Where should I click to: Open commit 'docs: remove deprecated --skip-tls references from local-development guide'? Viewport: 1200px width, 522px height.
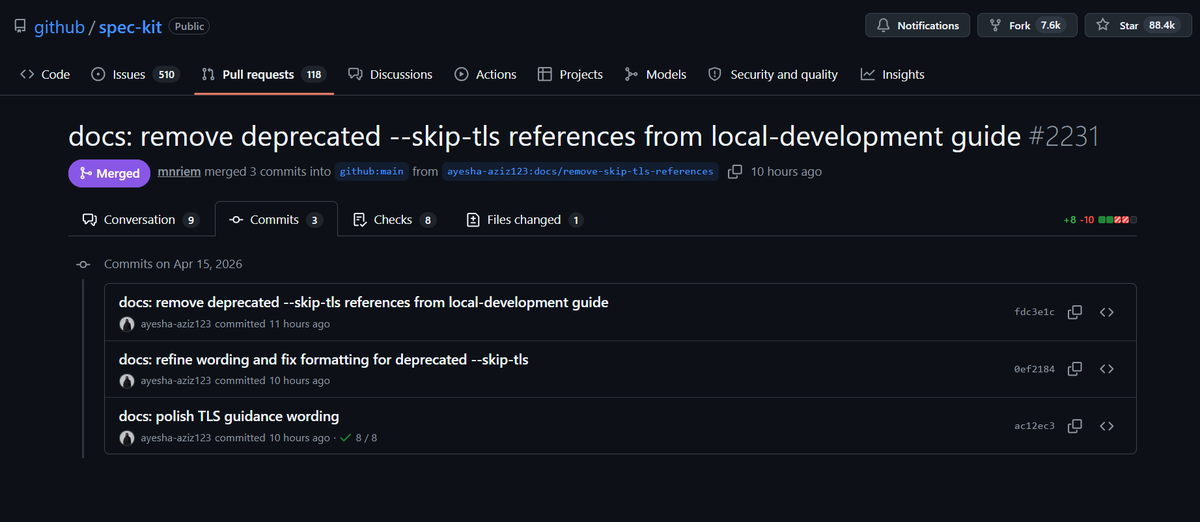pyautogui.click(x=364, y=302)
